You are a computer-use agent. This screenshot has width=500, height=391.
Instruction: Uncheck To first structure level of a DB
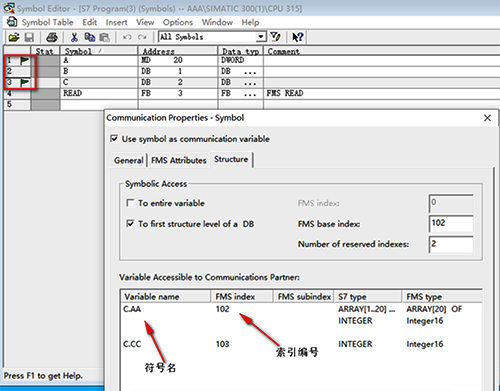130,224
